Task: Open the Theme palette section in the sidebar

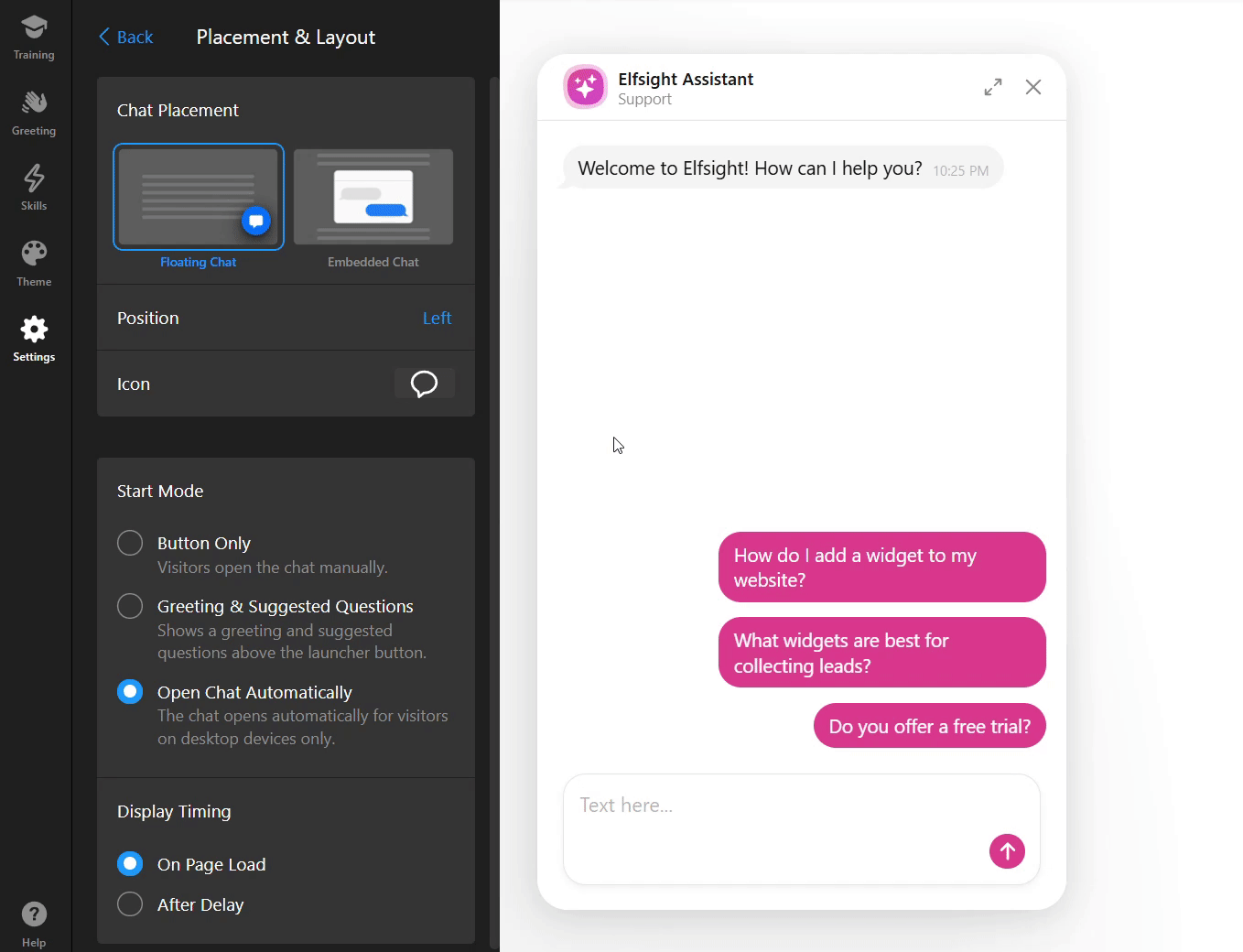Action: click(34, 265)
